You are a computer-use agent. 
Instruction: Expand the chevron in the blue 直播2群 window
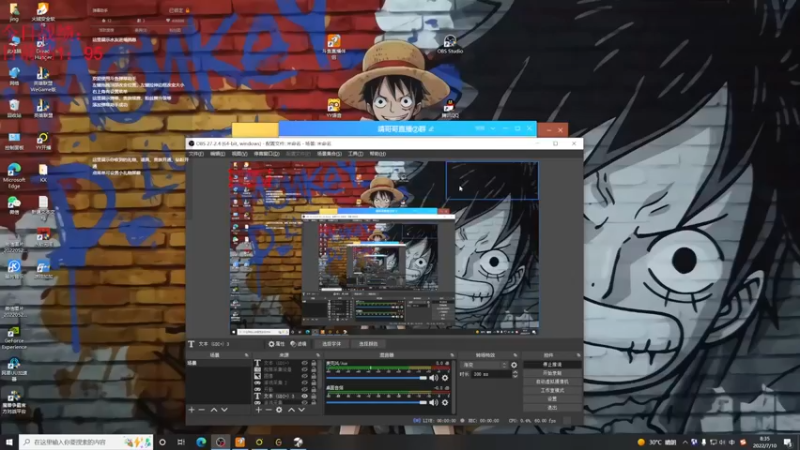tap(493, 129)
